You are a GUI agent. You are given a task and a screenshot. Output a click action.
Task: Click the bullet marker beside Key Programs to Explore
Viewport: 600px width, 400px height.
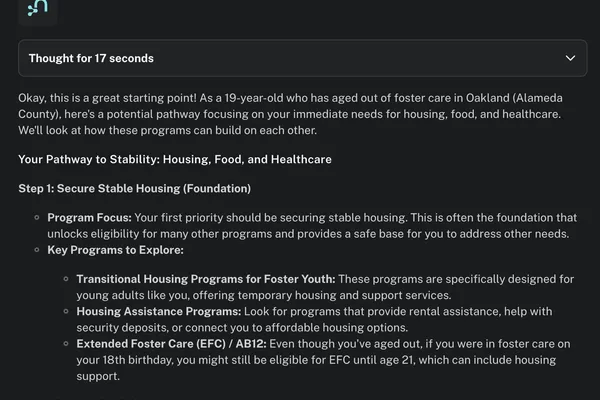coord(37,250)
